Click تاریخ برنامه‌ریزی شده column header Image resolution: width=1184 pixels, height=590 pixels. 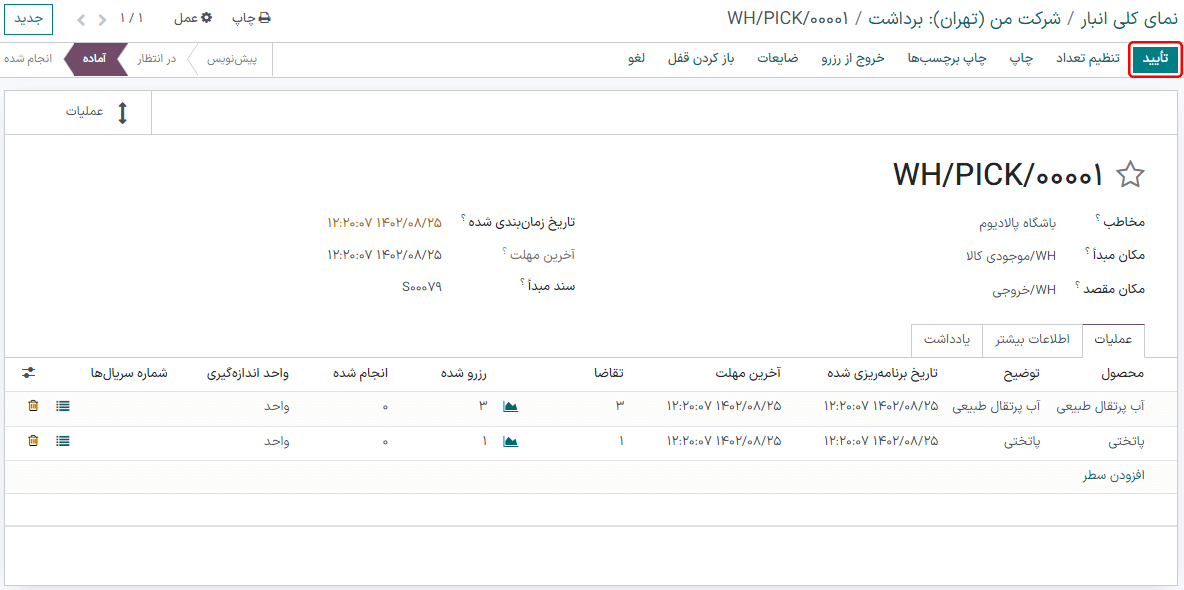[x=882, y=373]
